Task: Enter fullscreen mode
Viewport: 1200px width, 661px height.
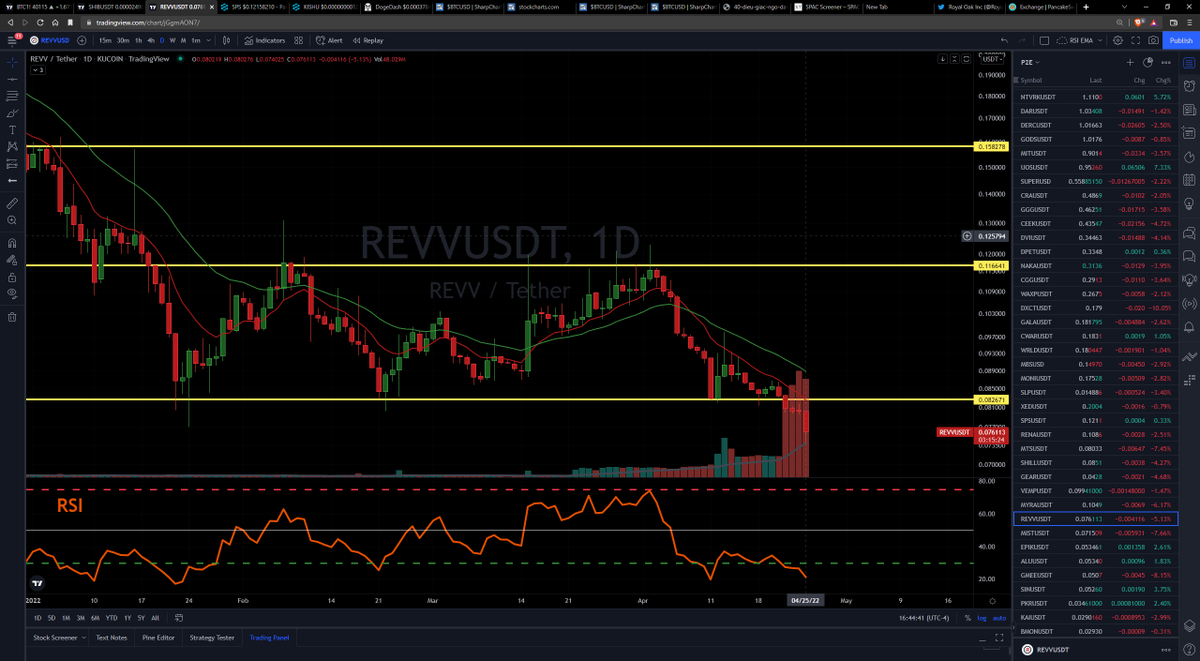Action: pyautogui.click(x=1136, y=40)
